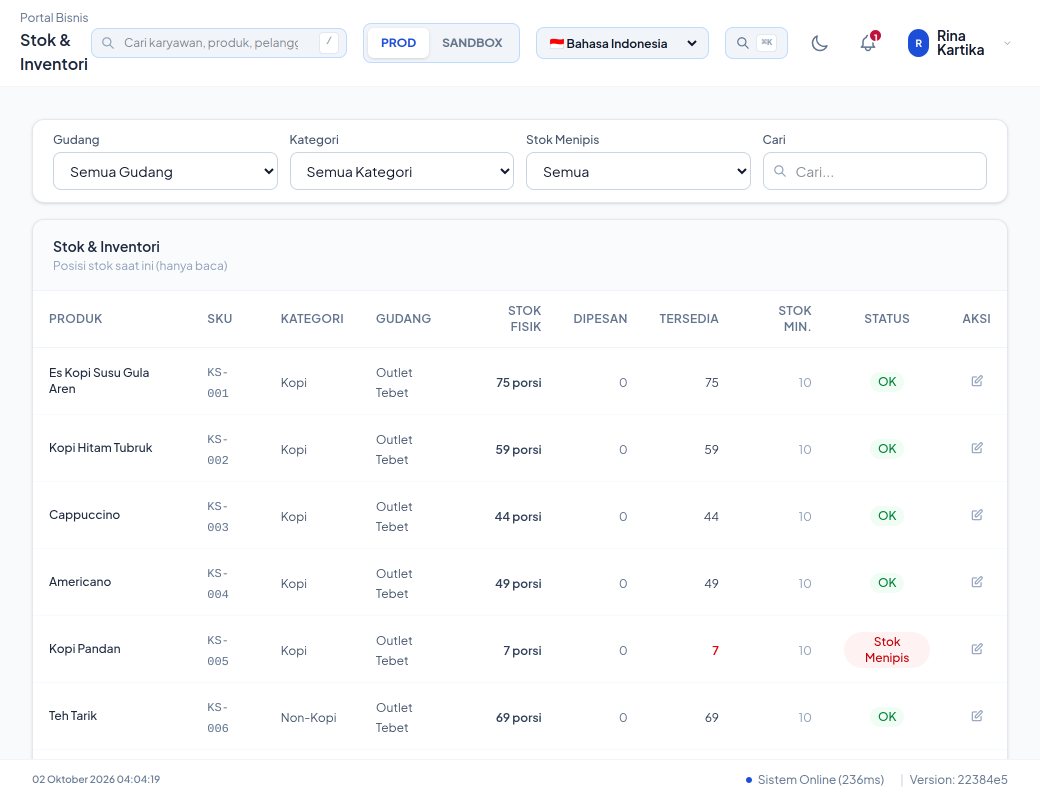Screen dimensions: 1040x800
Task: Open notifications bell icon
Action: (868, 43)
